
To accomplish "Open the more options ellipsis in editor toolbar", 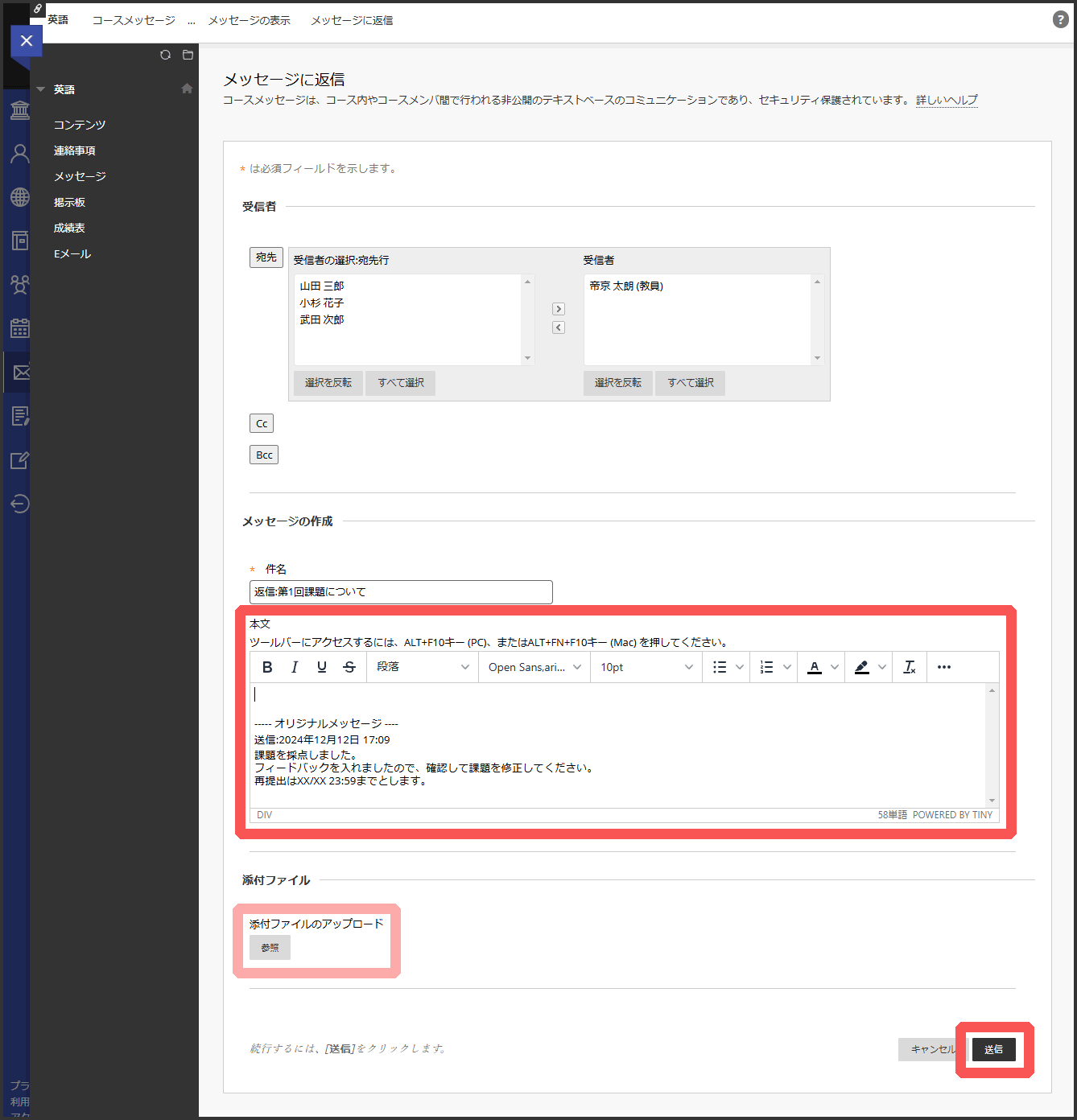I will (x=944, y=667).
